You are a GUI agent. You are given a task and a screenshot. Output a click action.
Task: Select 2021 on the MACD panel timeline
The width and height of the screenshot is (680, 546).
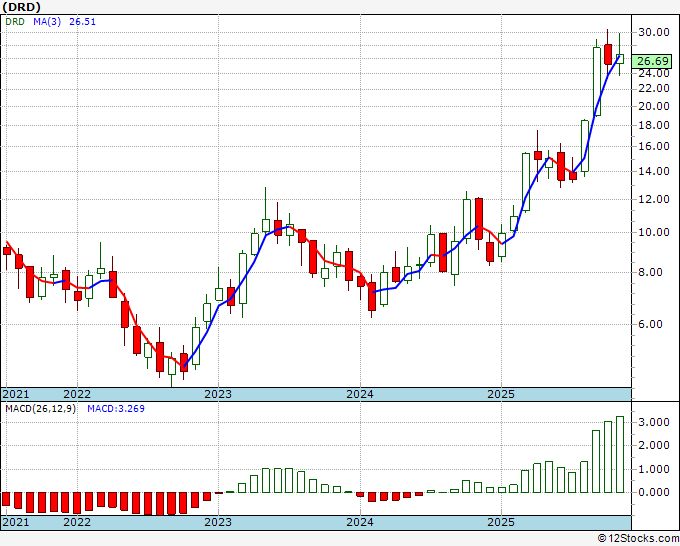[14, 522]
